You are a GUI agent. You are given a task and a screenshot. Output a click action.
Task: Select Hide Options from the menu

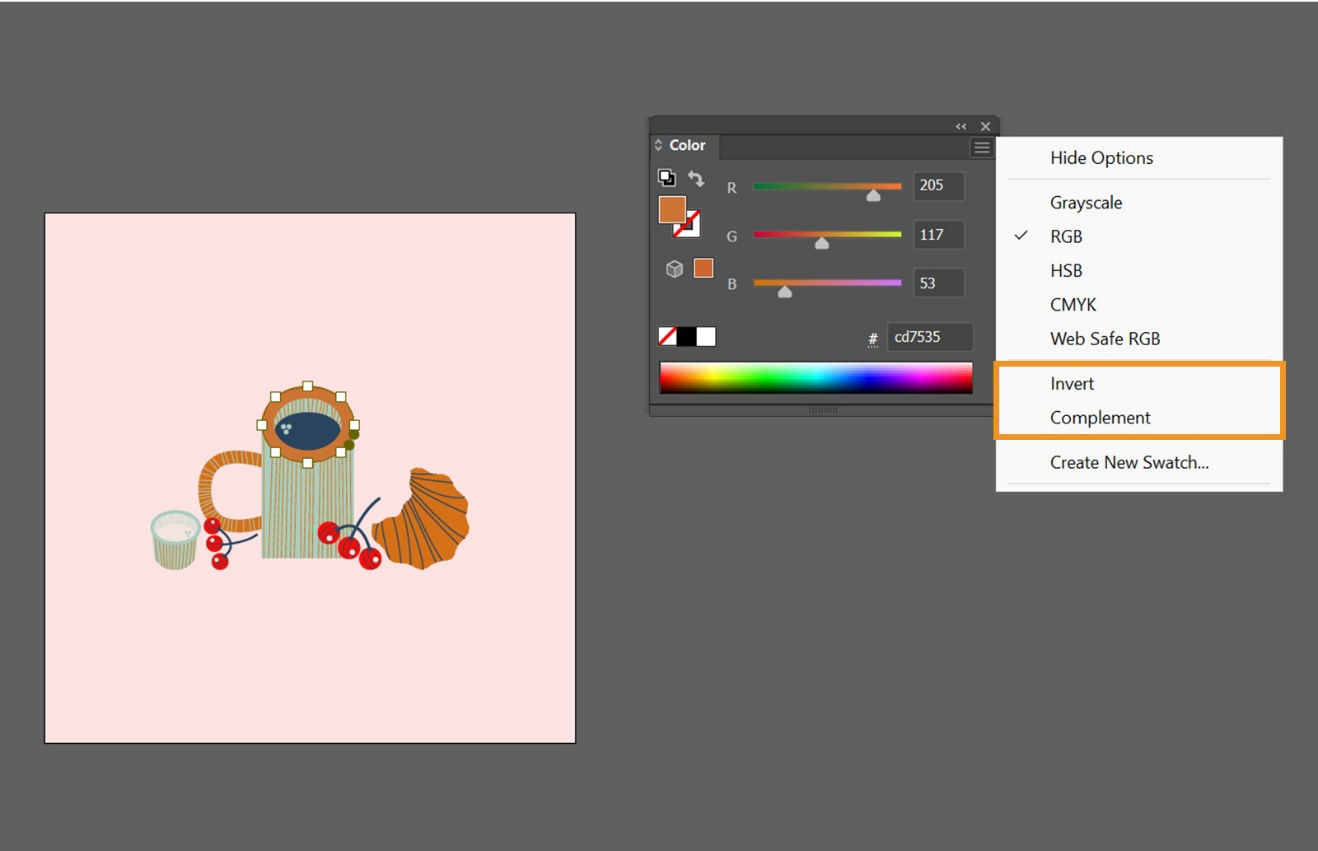click(1101, 158)
